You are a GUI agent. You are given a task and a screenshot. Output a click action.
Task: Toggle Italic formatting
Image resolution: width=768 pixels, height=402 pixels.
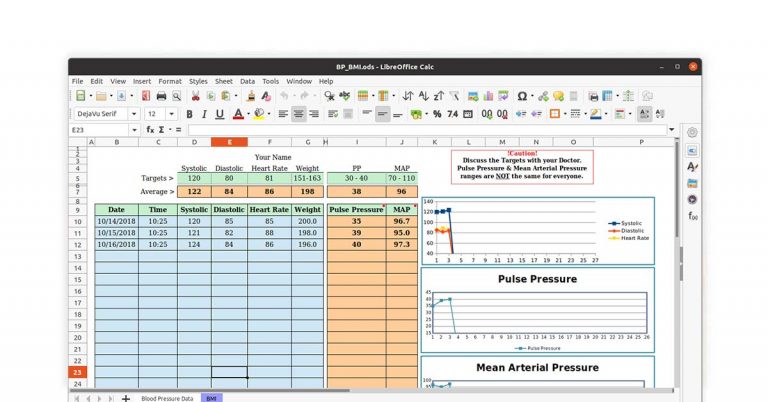coord(204,114)
